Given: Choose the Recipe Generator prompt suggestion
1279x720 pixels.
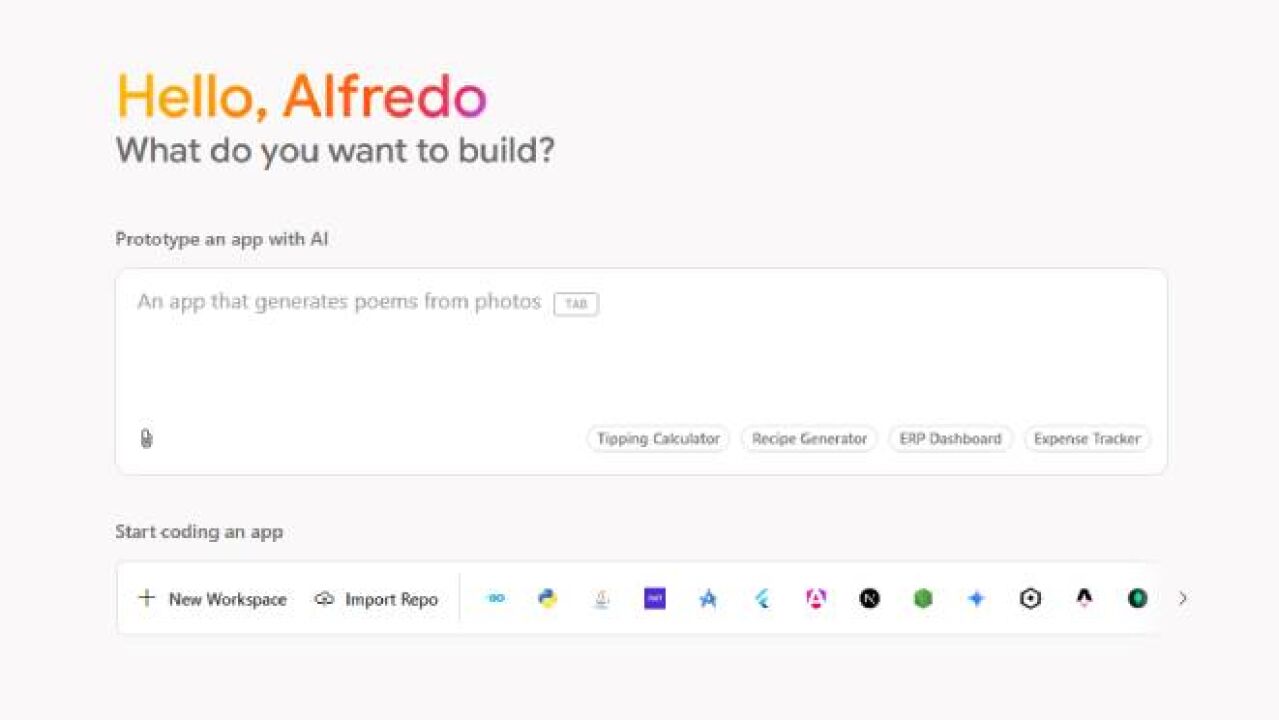Looking at the screenshot, I should tap(809, 438).
